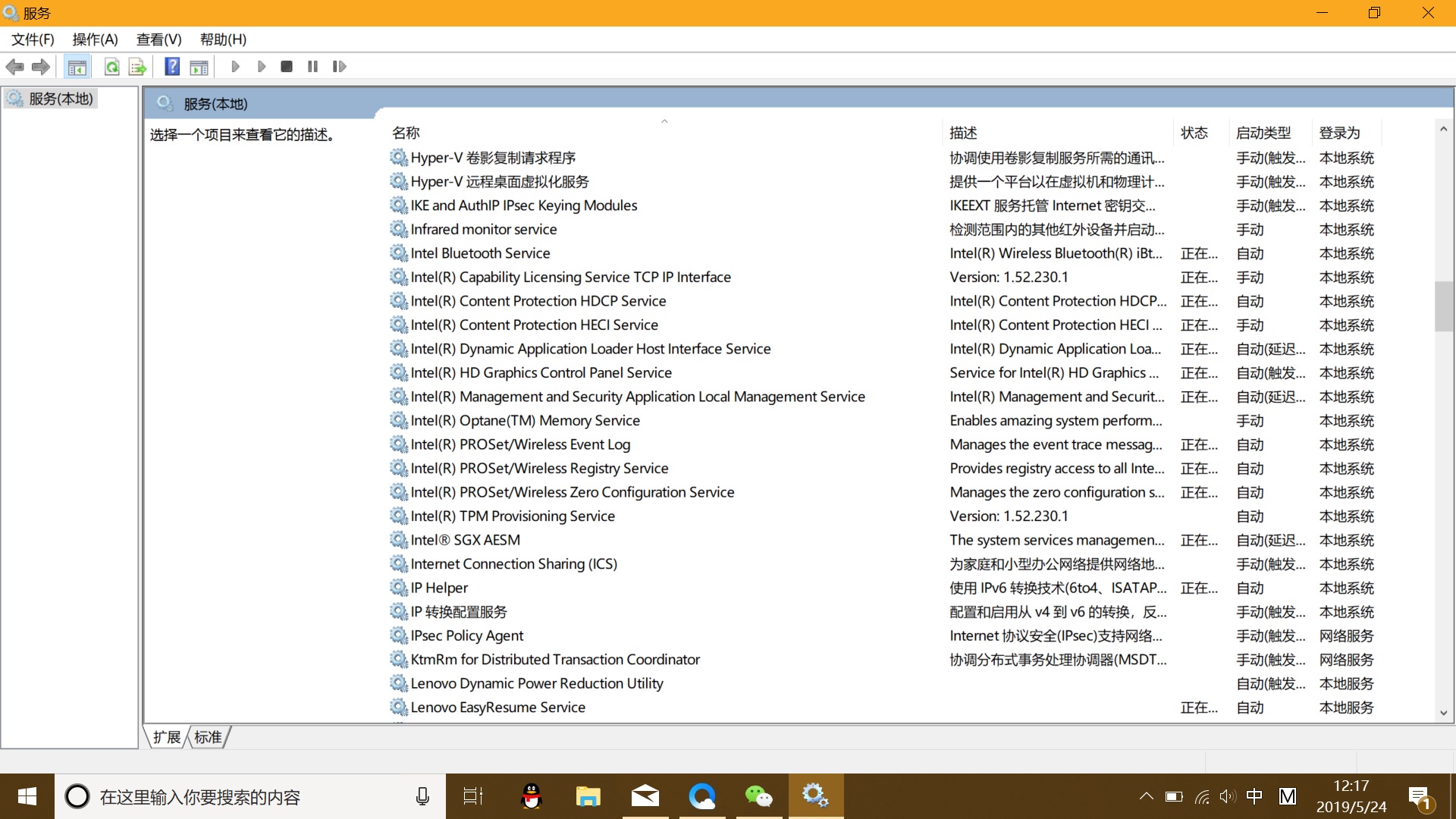Viewport: 1456px width, 819px height.
Task: Select 服务(本地) in left tree
Action: click(61, 99)
